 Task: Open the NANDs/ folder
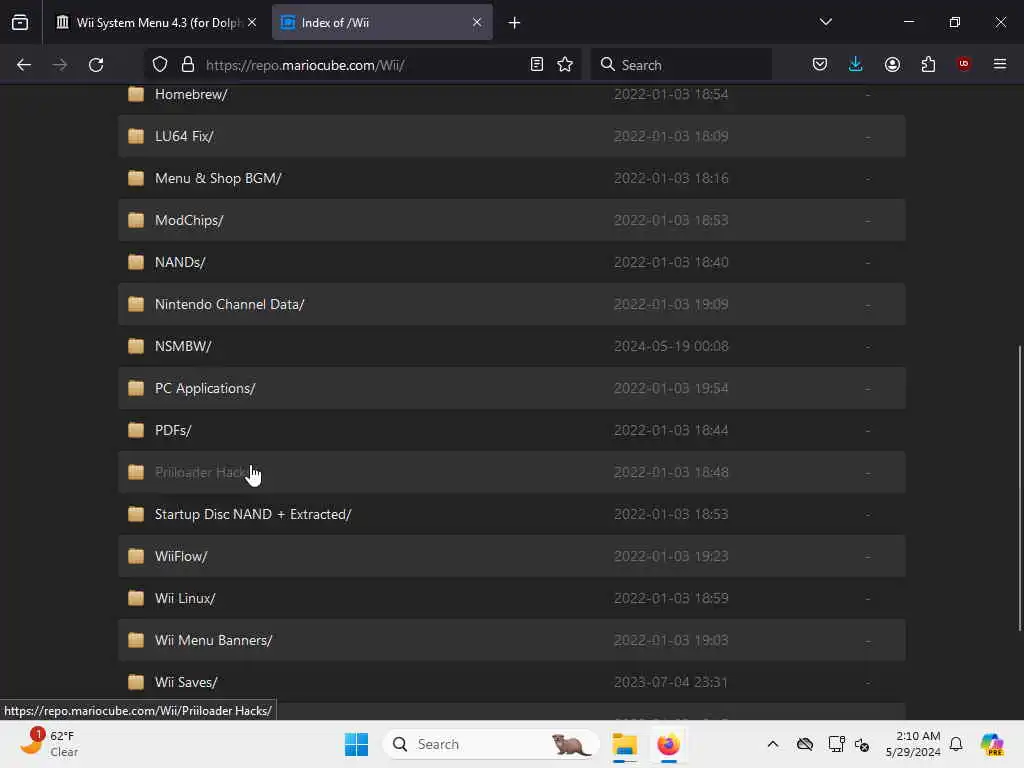[x=180, y=262]
